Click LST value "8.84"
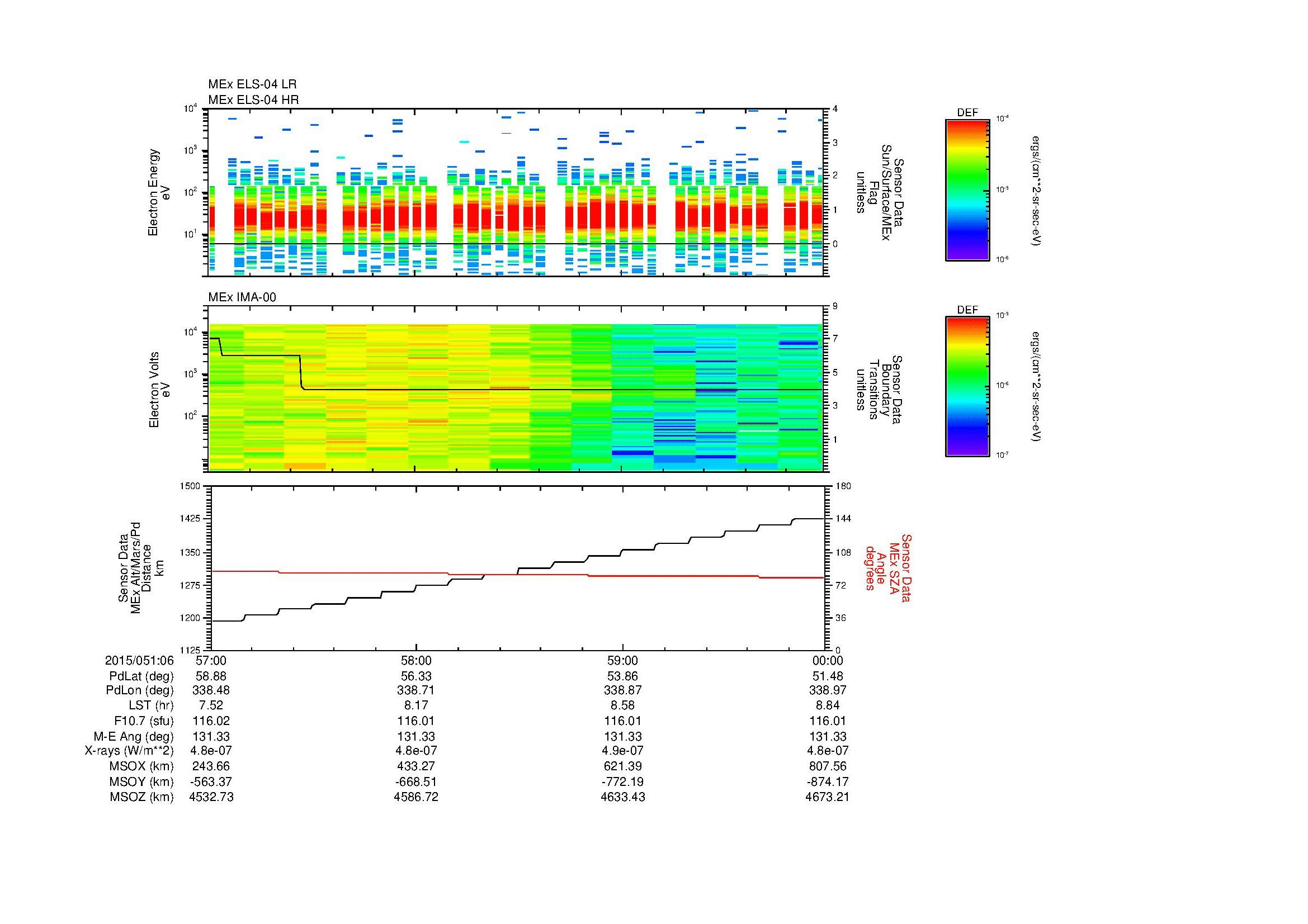This screenshot has height=924, width=1308. pos(828,705)
